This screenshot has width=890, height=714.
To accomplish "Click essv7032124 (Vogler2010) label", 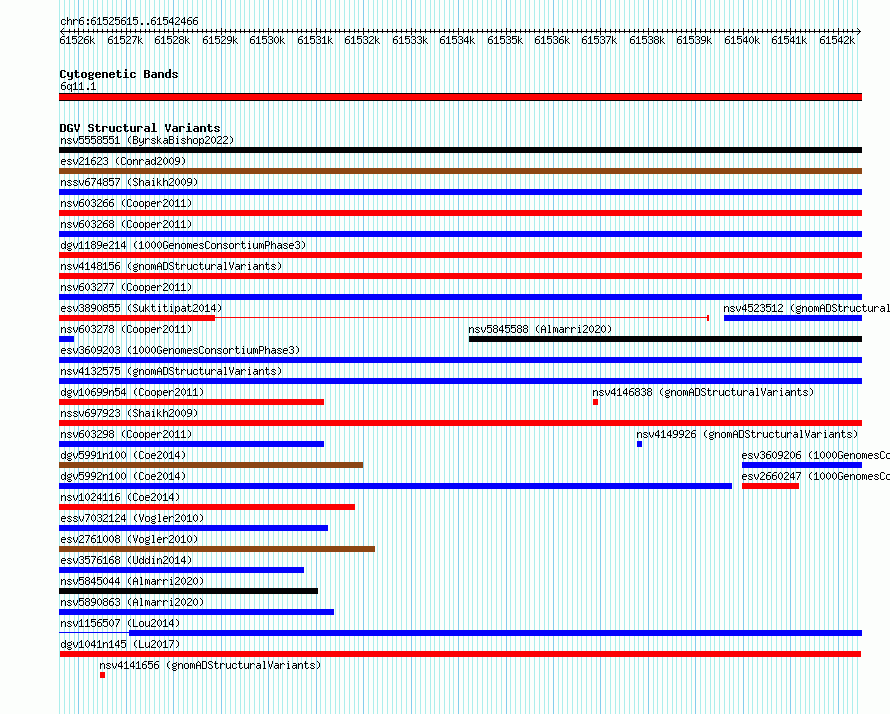I will (132, 518).
